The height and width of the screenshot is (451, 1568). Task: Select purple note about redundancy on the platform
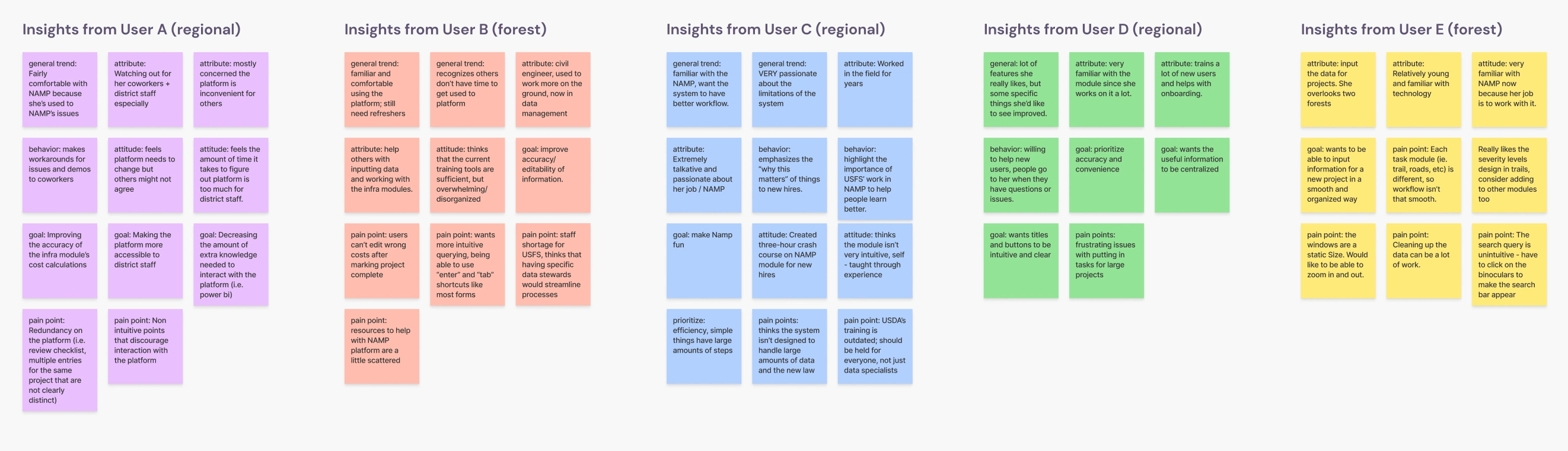click(60, 360)
